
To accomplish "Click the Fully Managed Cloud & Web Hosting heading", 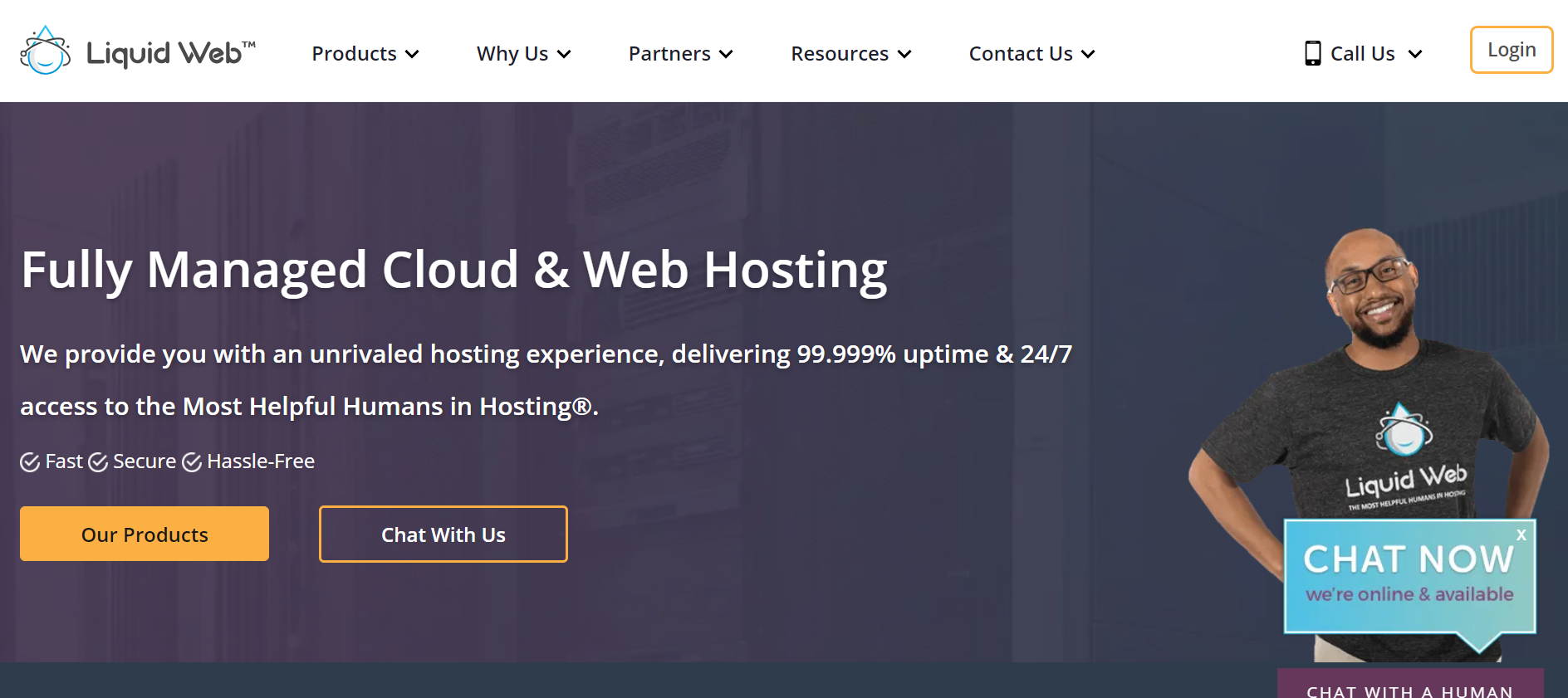I will click(454, 271).
